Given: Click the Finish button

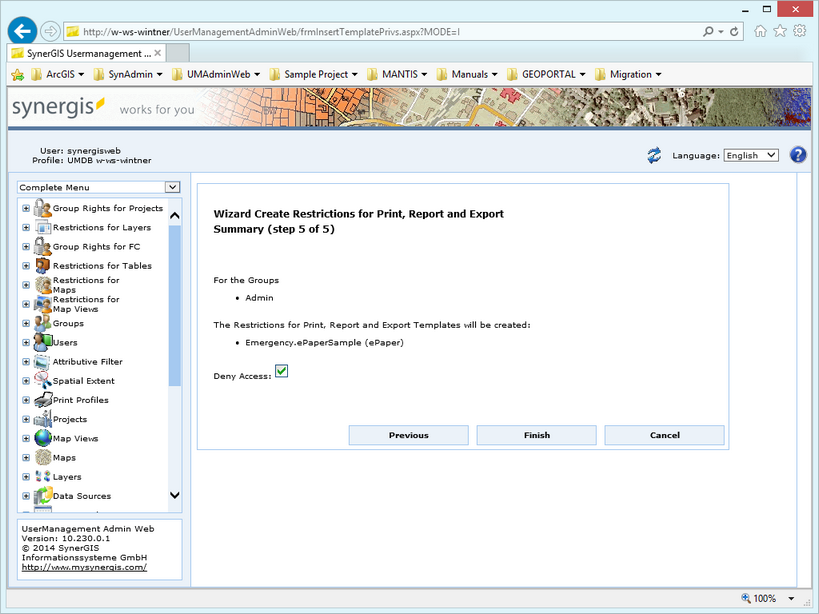Looking at the screenshot, I should 537,435.
